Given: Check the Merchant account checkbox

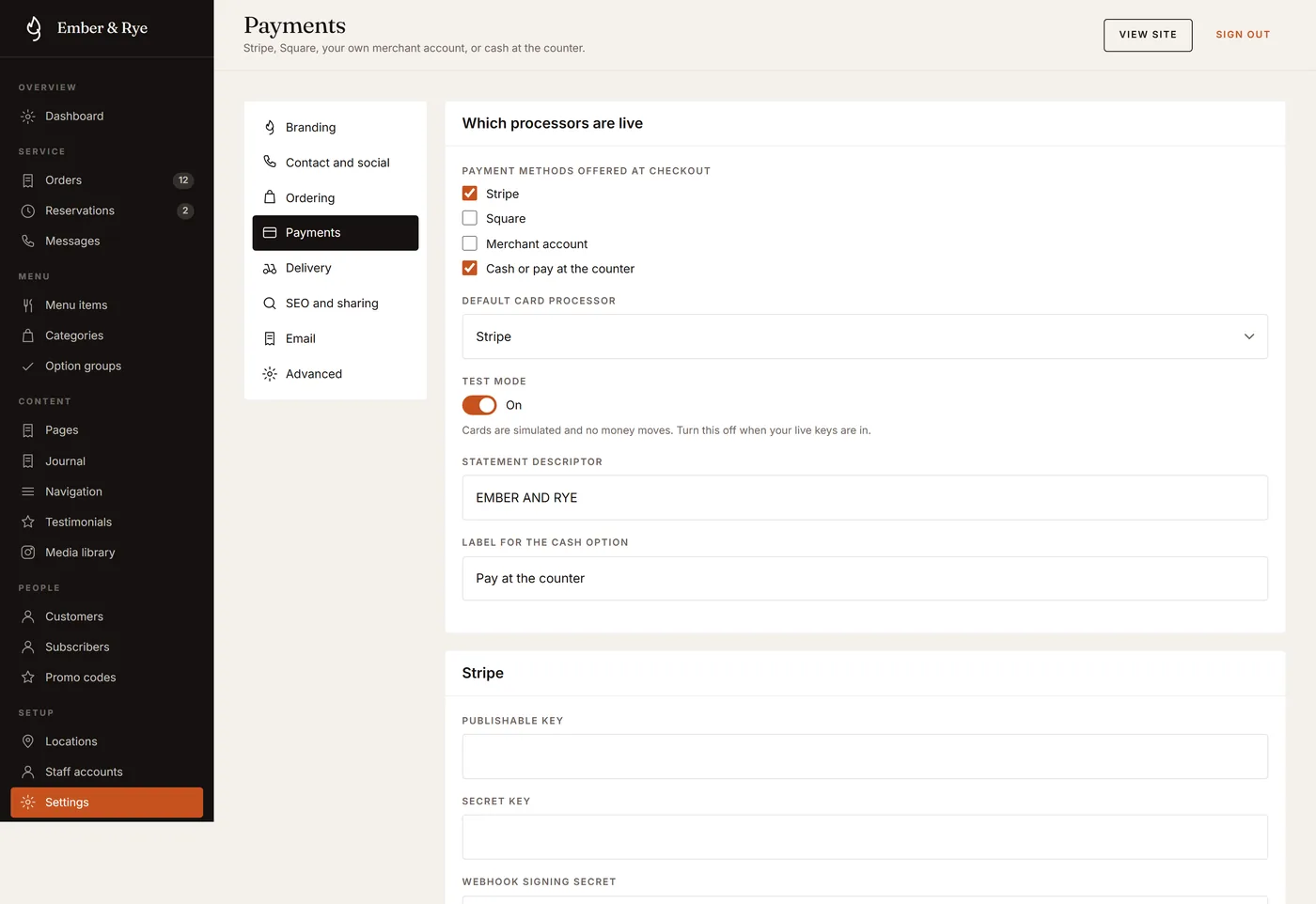Looking at the screenshot, I should click(x=470, y=243).
